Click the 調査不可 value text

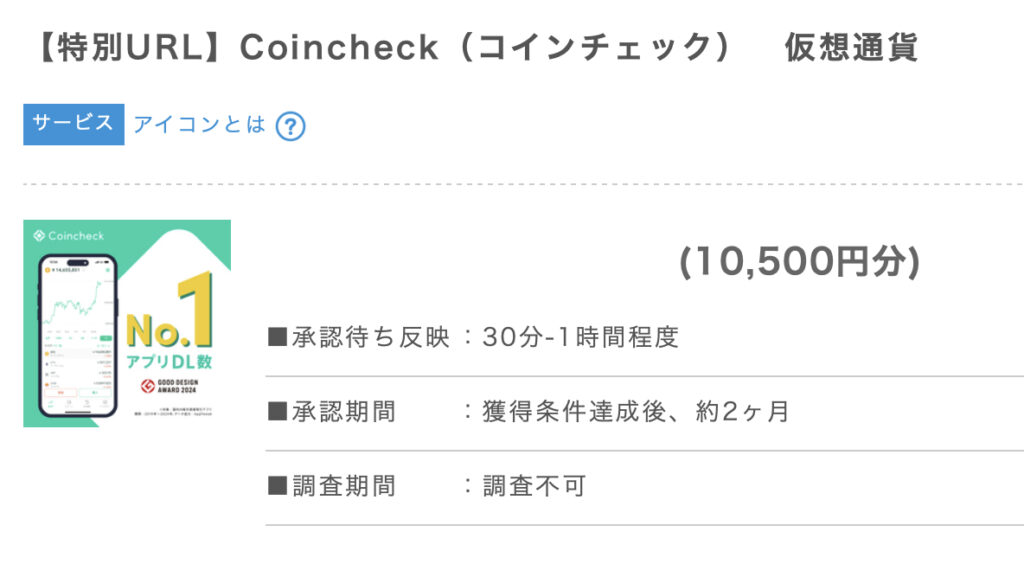tap(534, 486)
